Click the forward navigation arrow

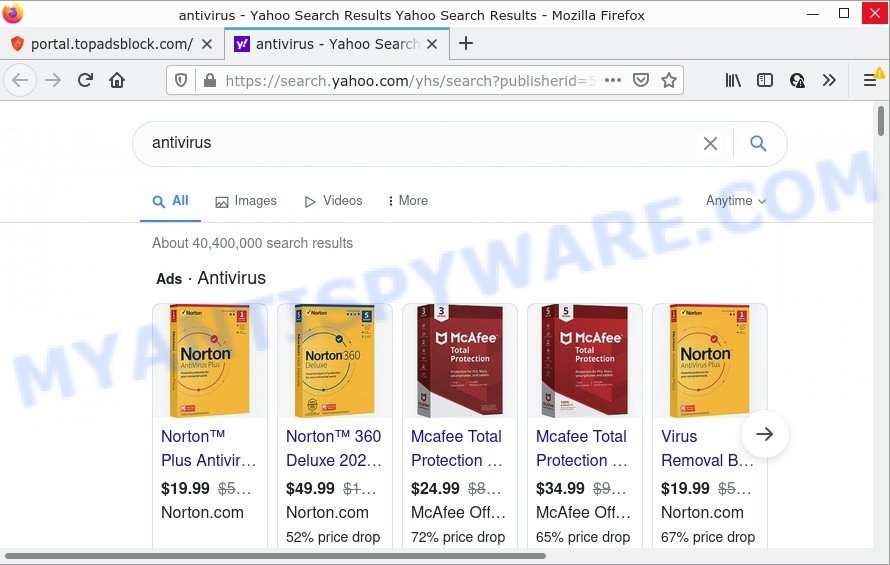[x=53, y=80]
